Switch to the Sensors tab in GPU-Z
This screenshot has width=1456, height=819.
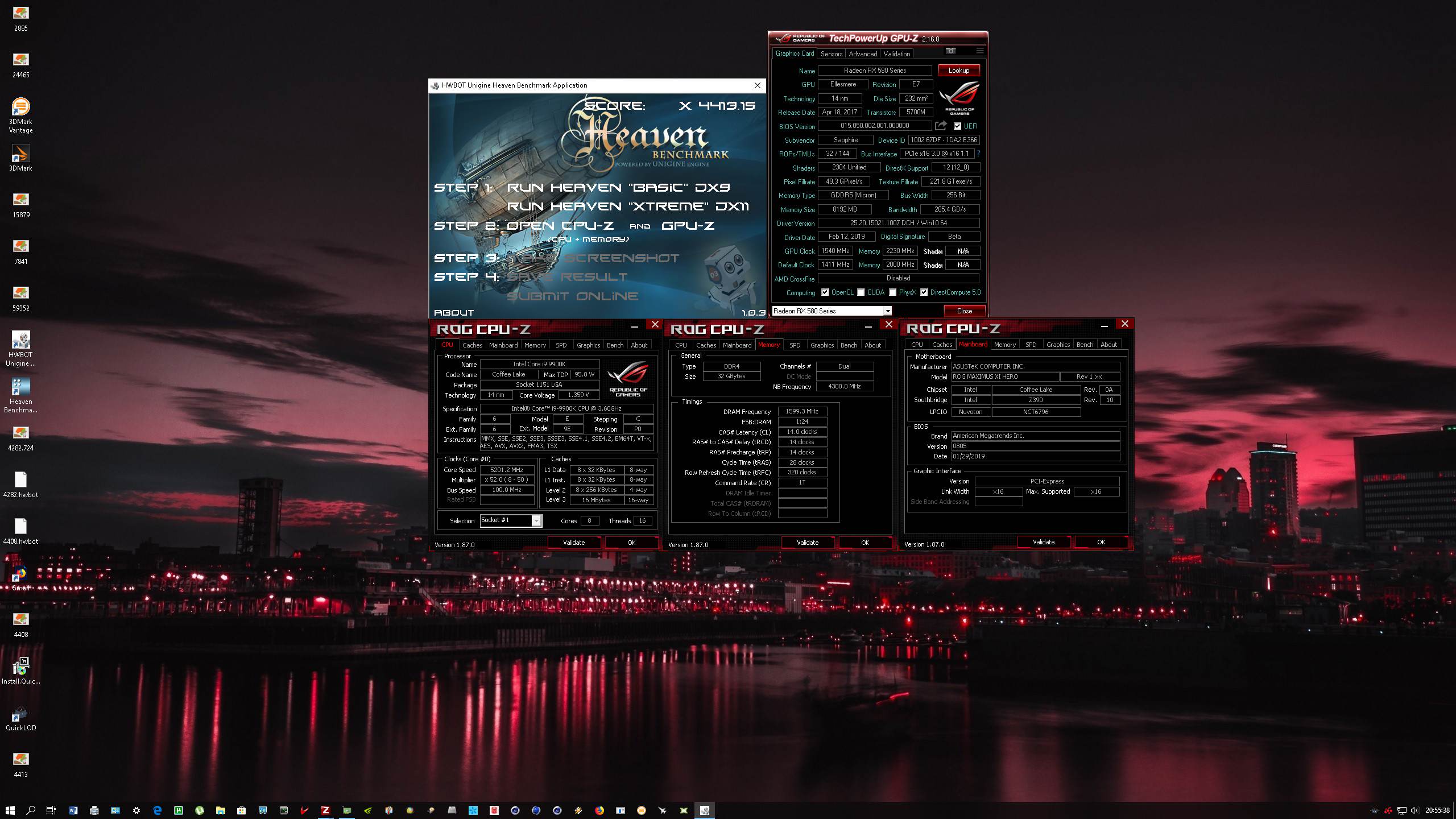click(831, 53)
